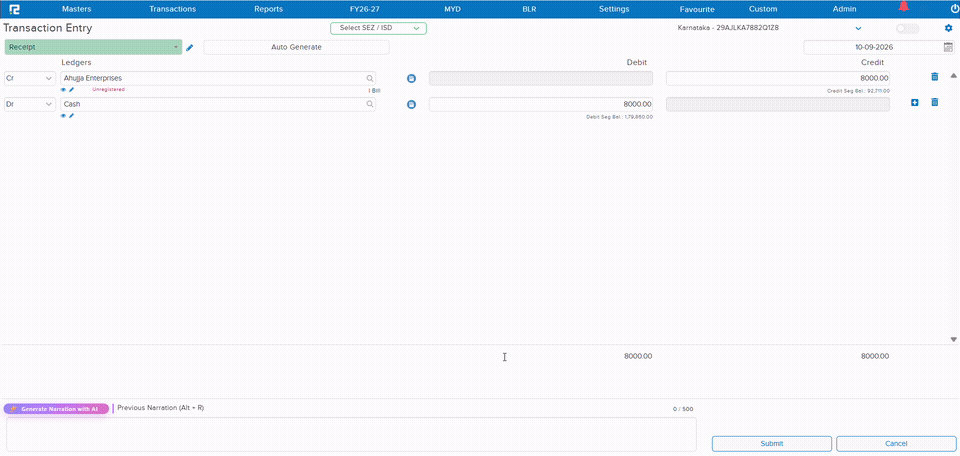Open the MYD menu
This screenshot has width=960, height=456.
[452, 9]
